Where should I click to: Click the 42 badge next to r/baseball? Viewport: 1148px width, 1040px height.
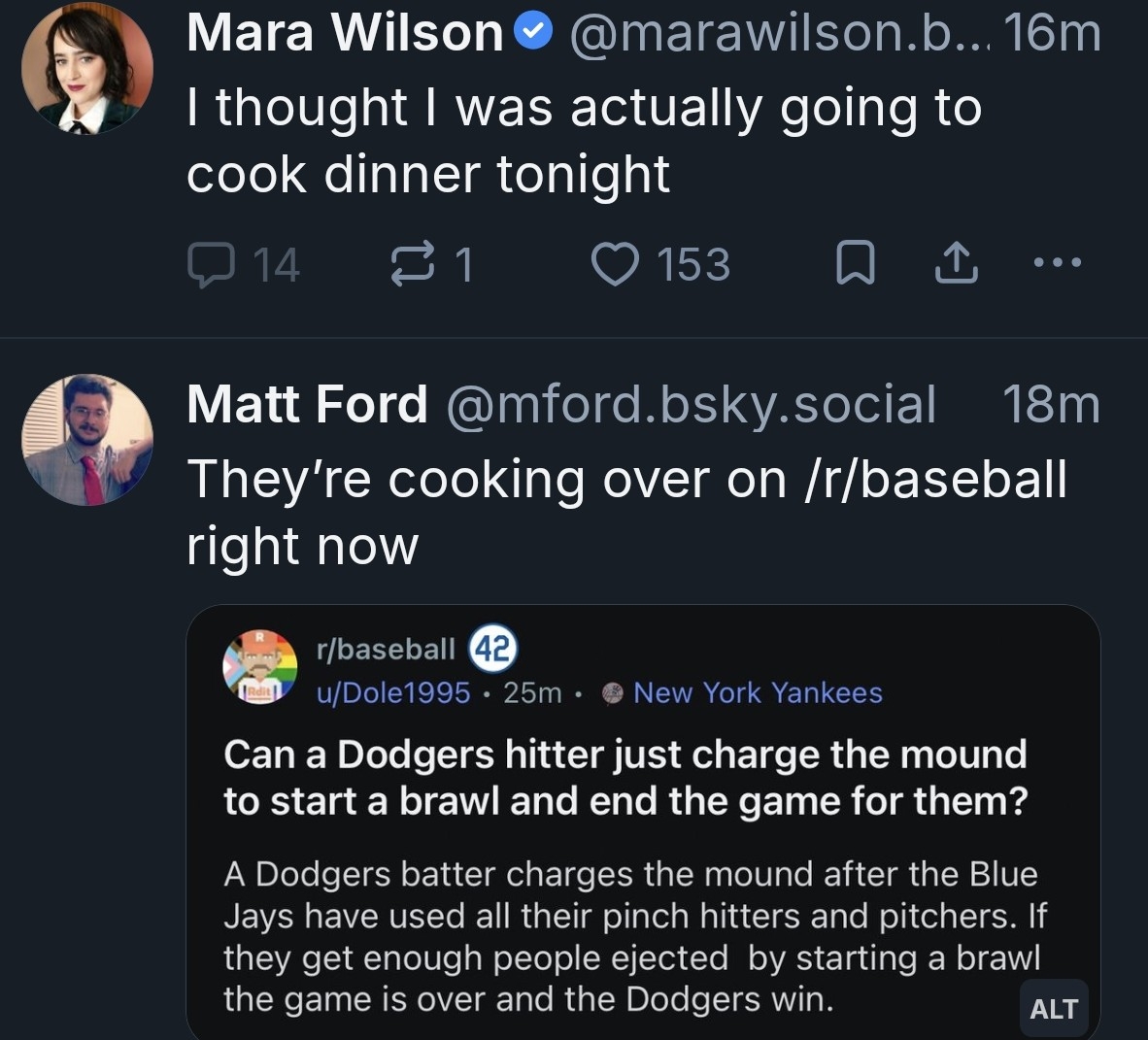pos(493,649)
